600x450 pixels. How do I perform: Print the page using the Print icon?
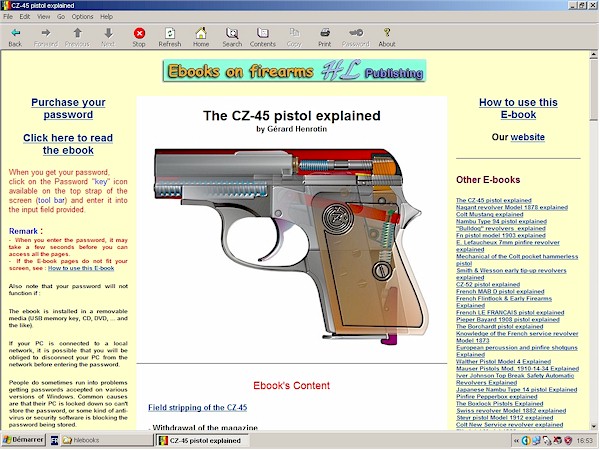[324, 37]
